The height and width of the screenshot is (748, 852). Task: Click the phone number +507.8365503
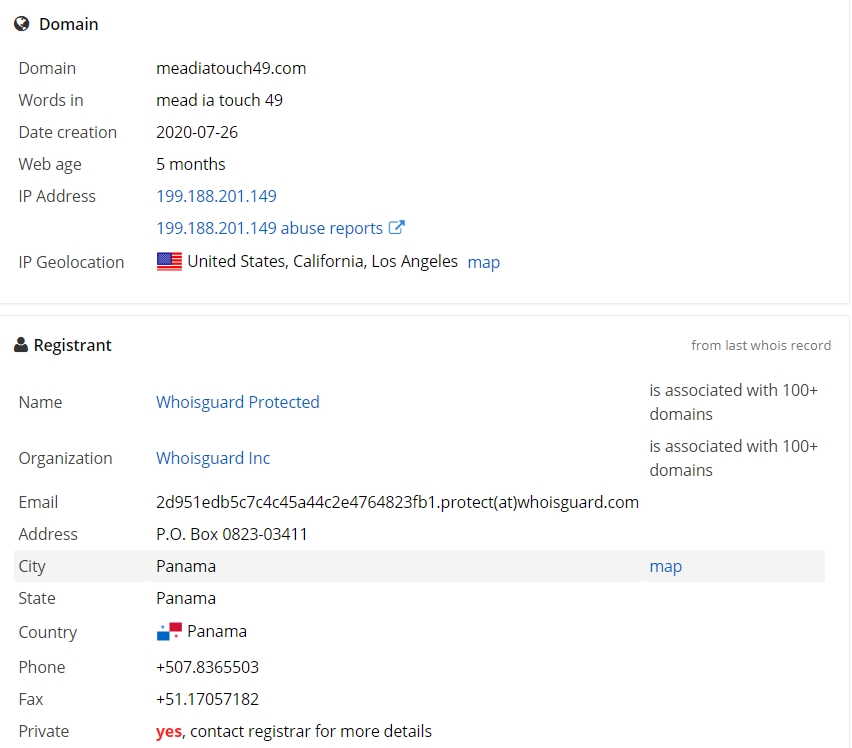[208, 667]
